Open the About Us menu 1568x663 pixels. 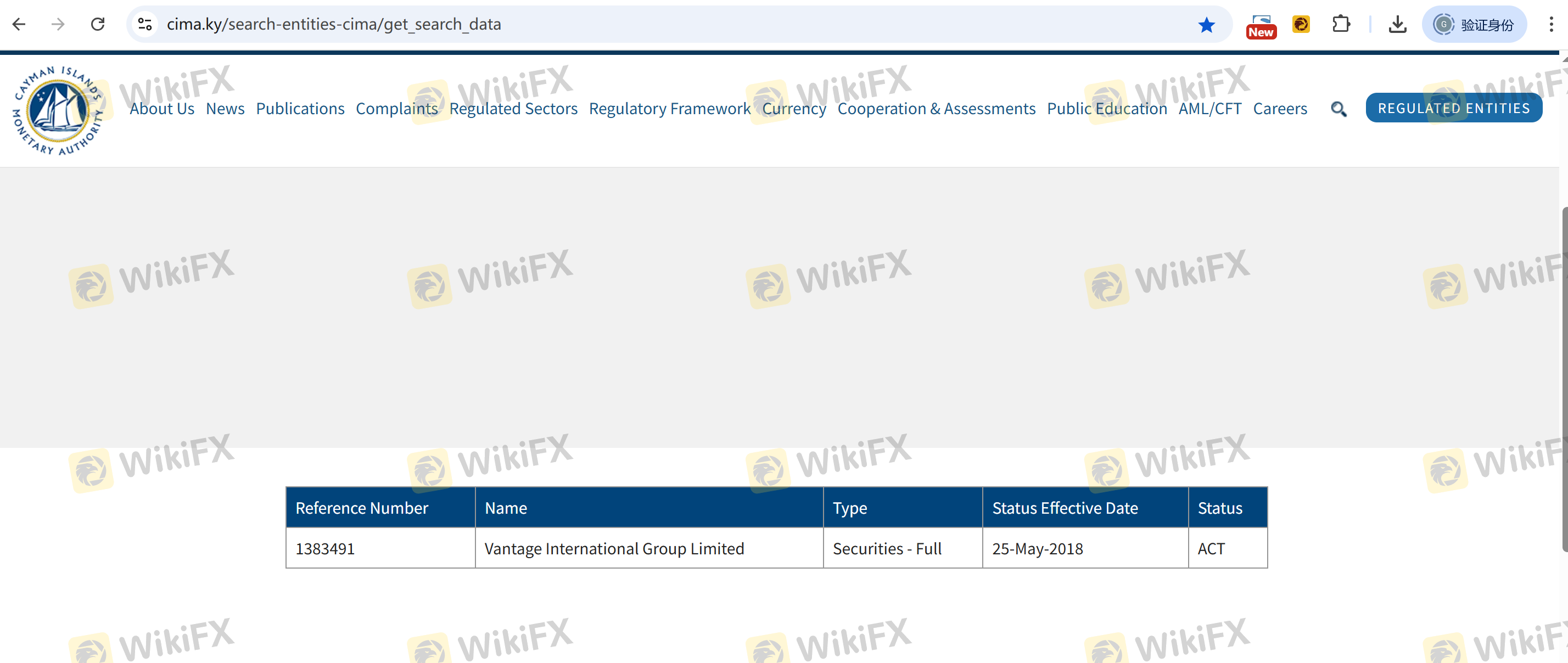[x=161, y=109]
